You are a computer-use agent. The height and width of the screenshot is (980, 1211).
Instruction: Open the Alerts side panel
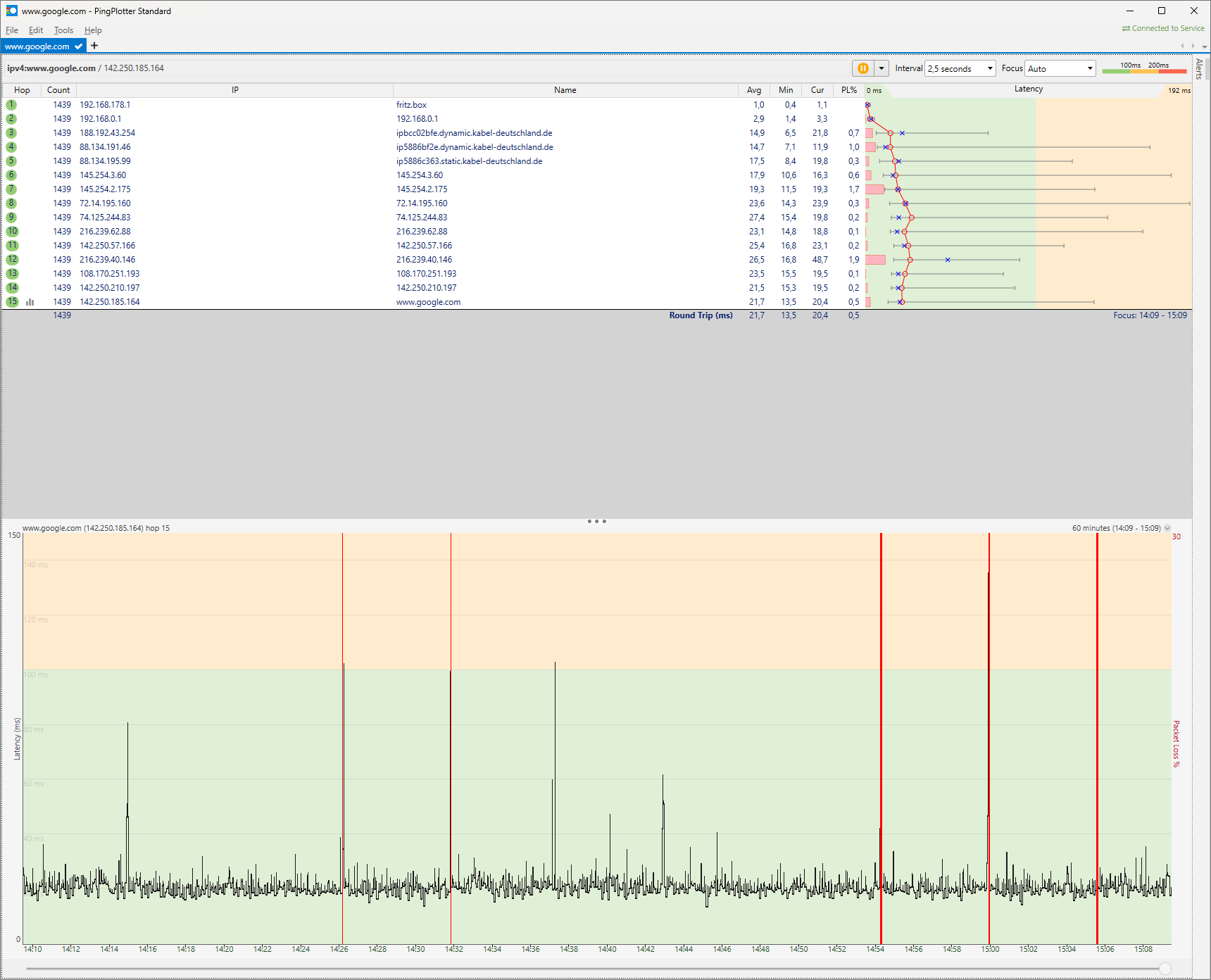point(1199,69)
